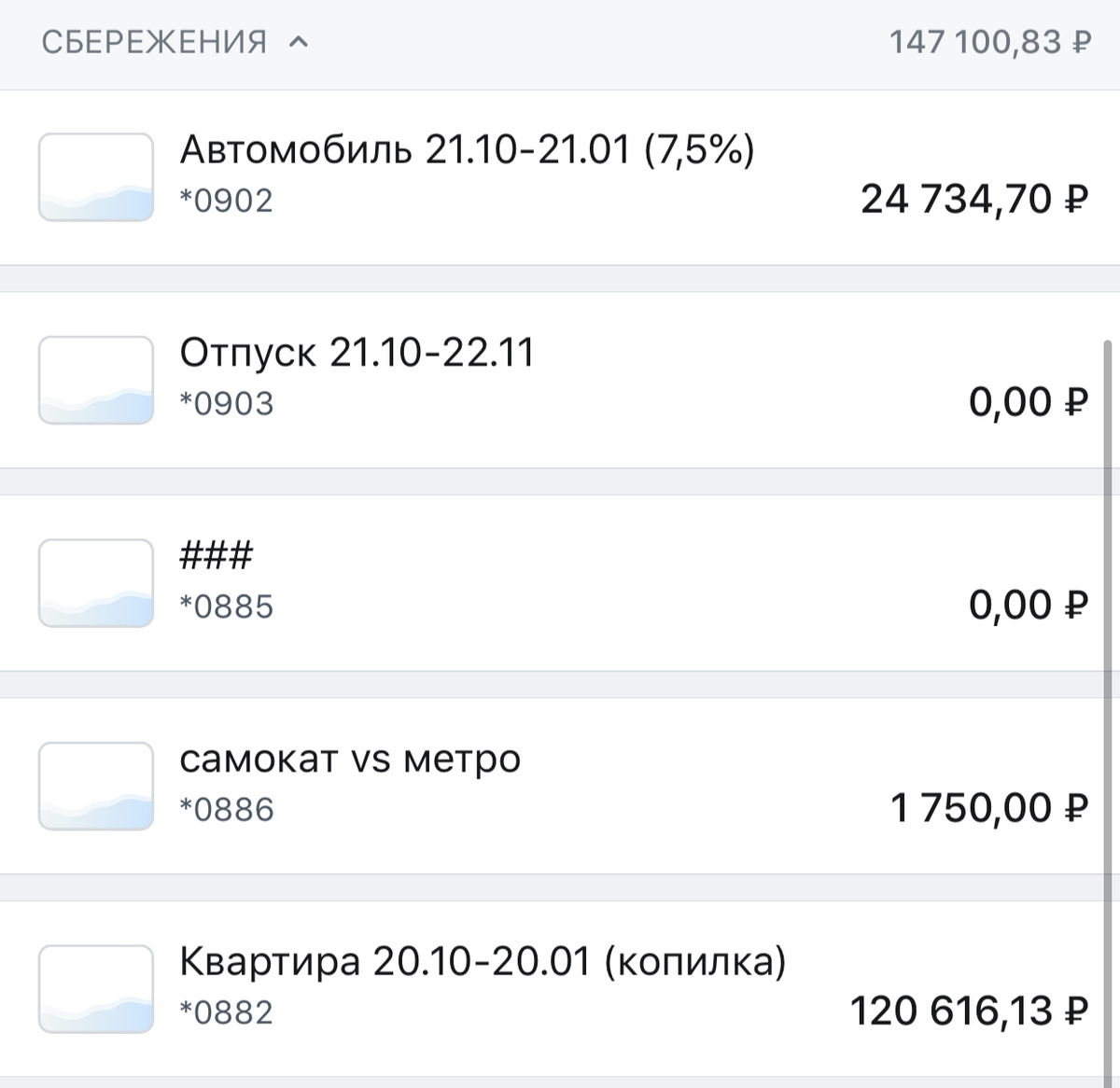Click the 1 750,00 ₽ balance
1120x1088 pixels.
(x=989, y=808)
